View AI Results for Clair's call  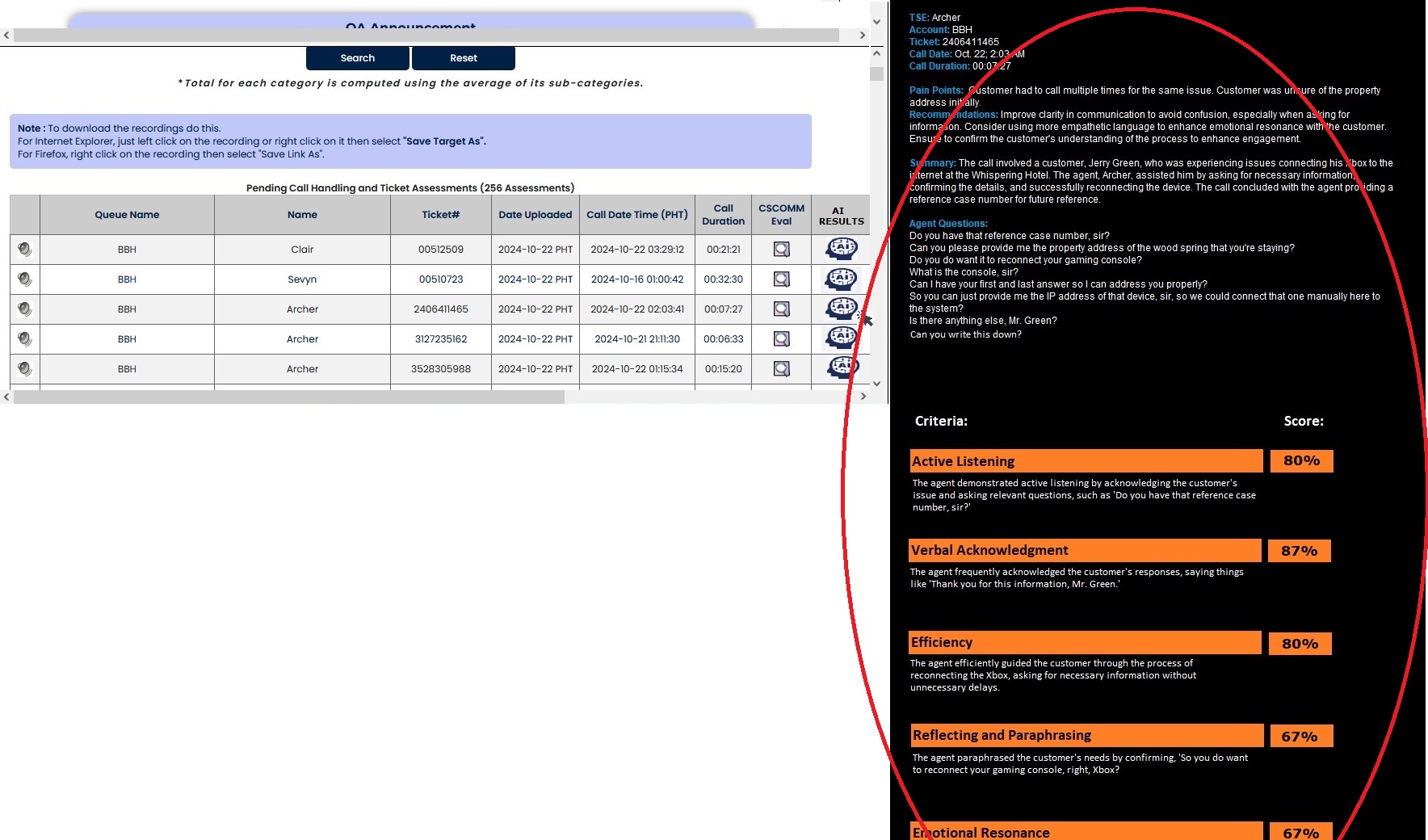tap(841, 249)
